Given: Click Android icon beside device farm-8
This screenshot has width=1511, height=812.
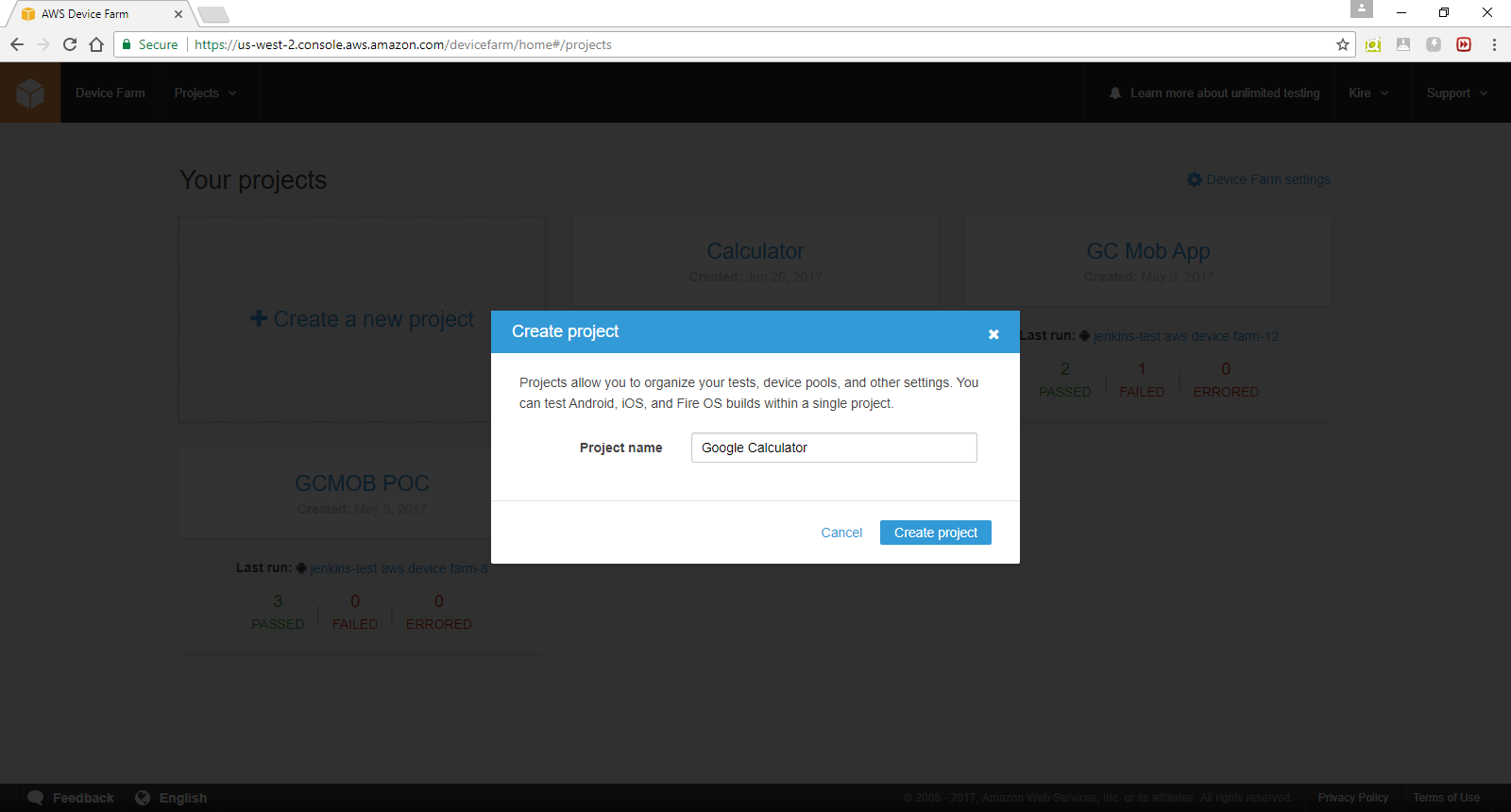Looking at the screenshot, I should point(301,567).
